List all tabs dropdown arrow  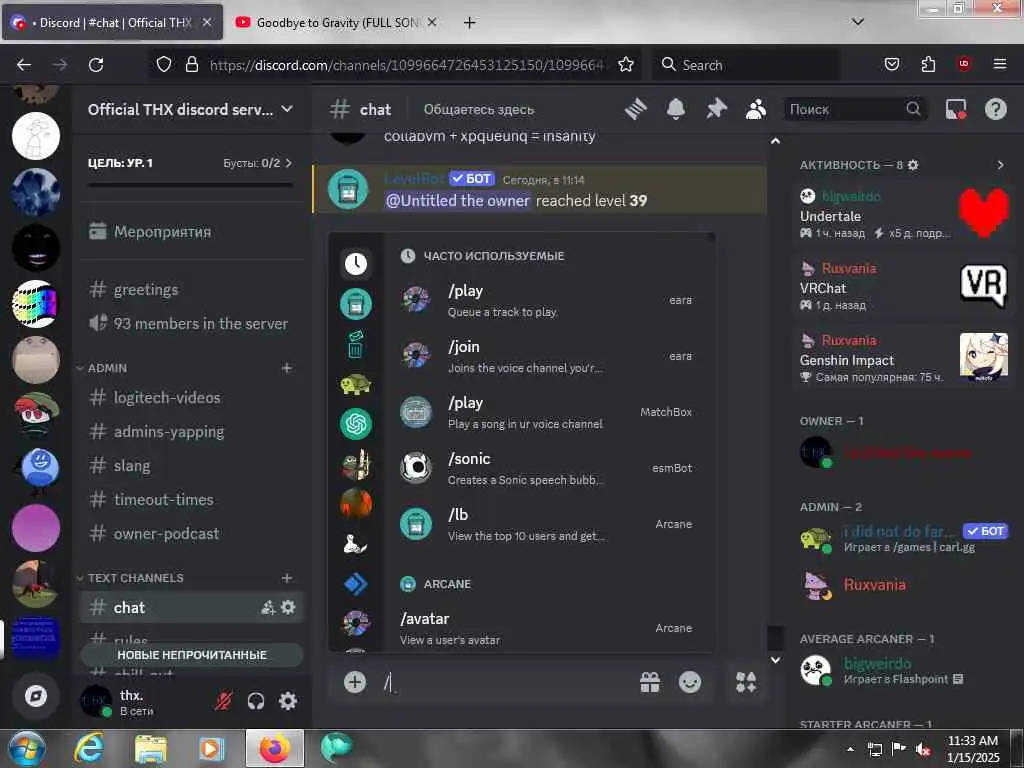click(x=858, y=22)
